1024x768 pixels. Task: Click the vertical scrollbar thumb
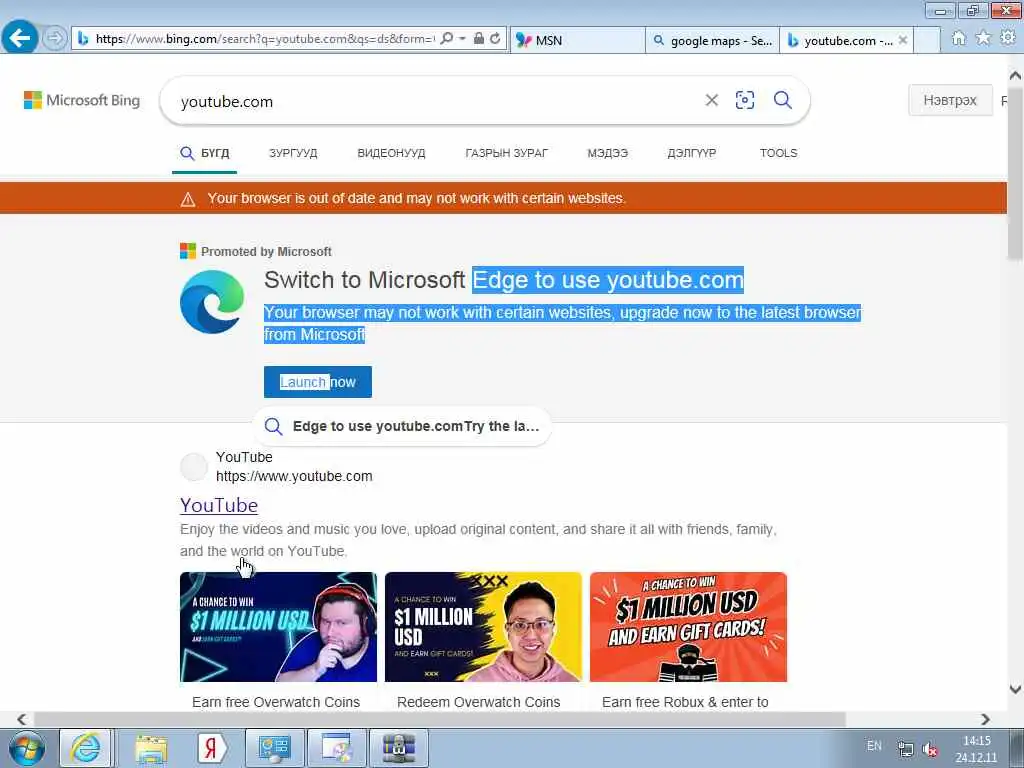pos(1015,173)
